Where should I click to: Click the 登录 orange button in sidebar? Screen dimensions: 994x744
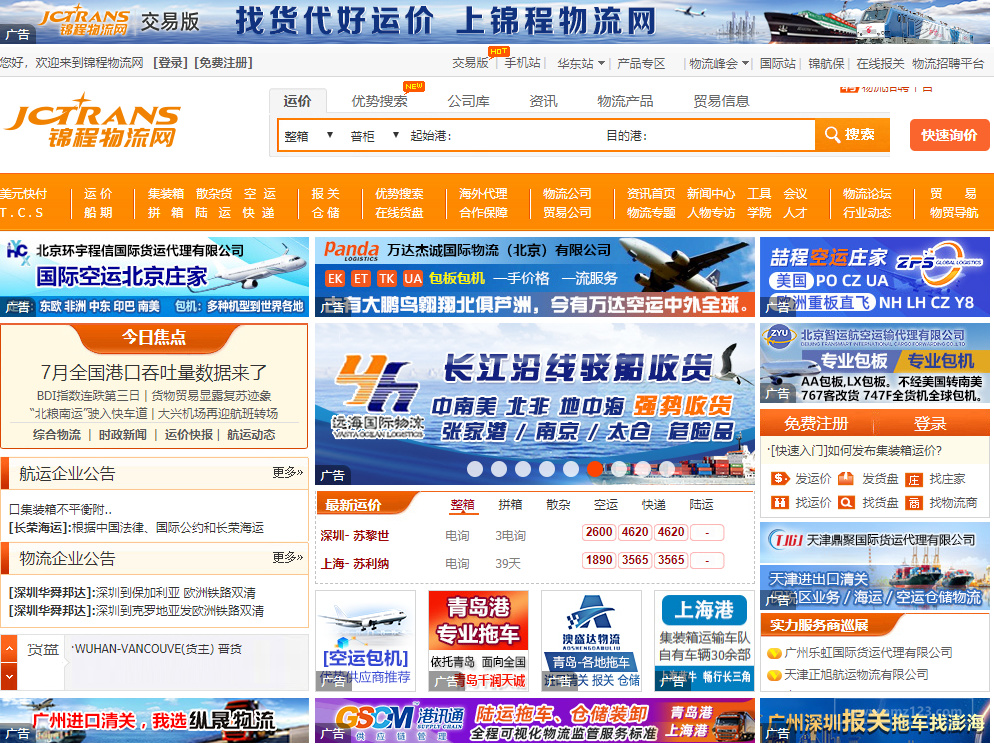929,423
